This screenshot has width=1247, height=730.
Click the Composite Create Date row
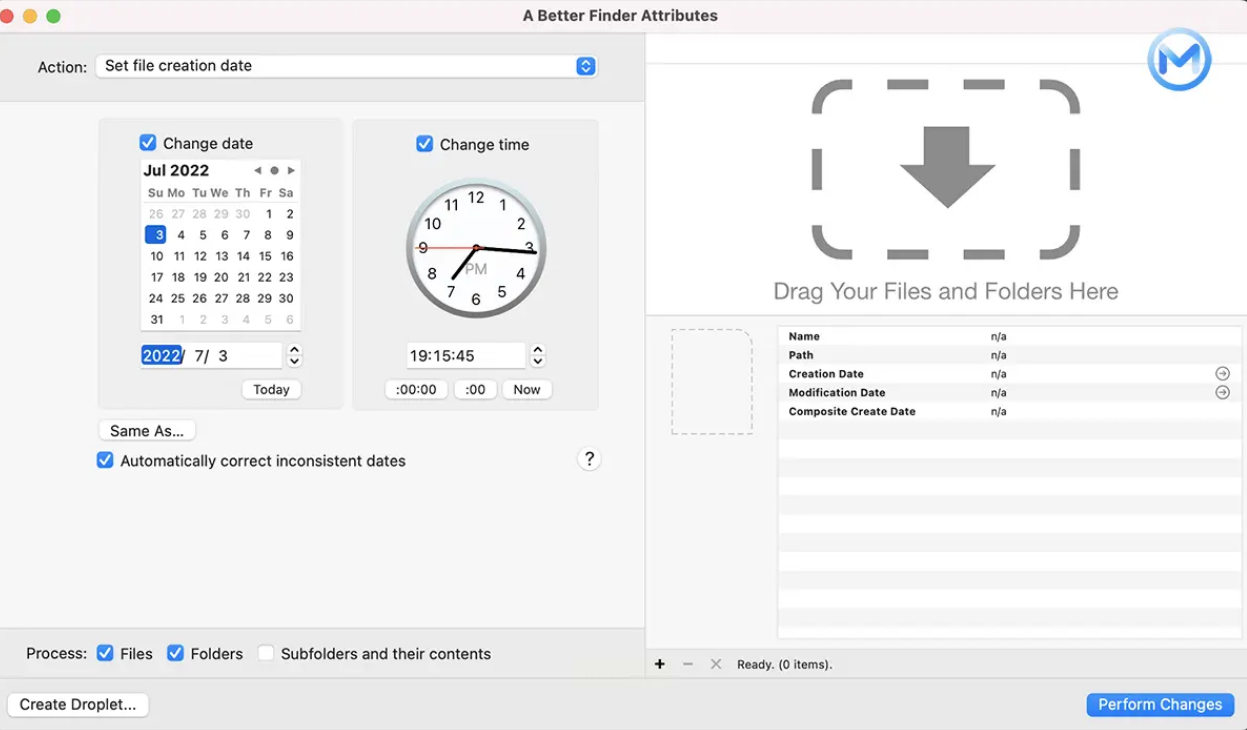[1010, 411]
